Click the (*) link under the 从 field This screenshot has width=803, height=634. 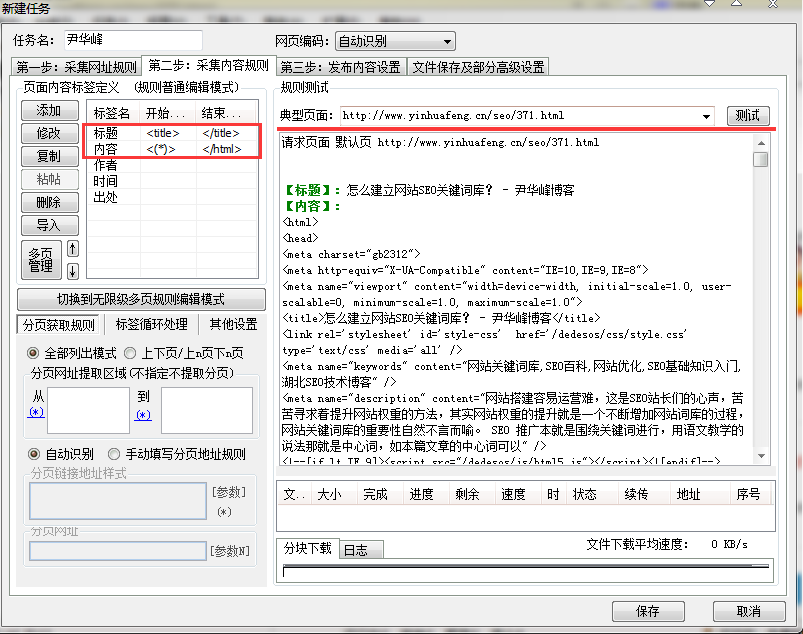pos(37,412)
